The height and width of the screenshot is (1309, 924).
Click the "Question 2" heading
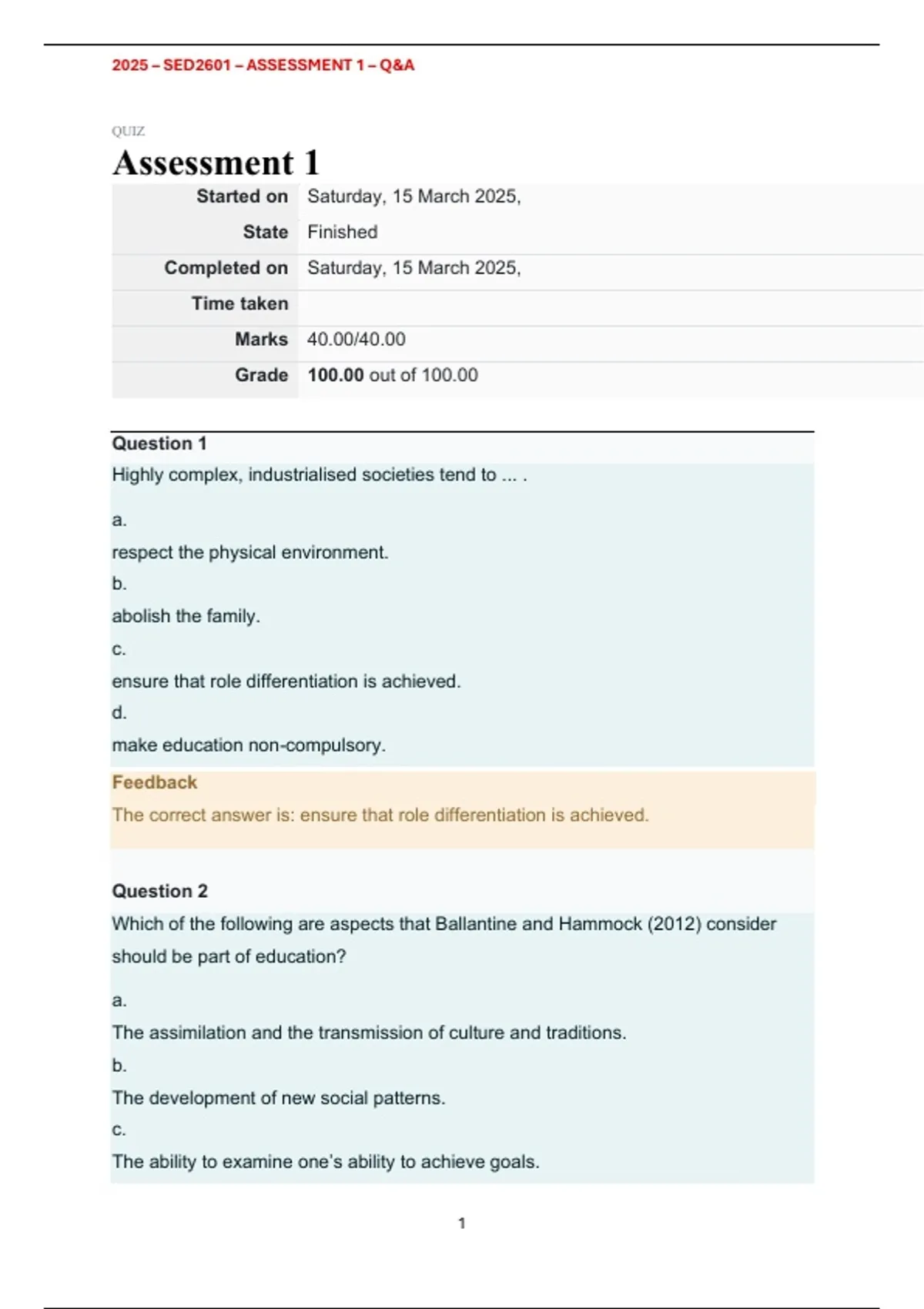160,891
